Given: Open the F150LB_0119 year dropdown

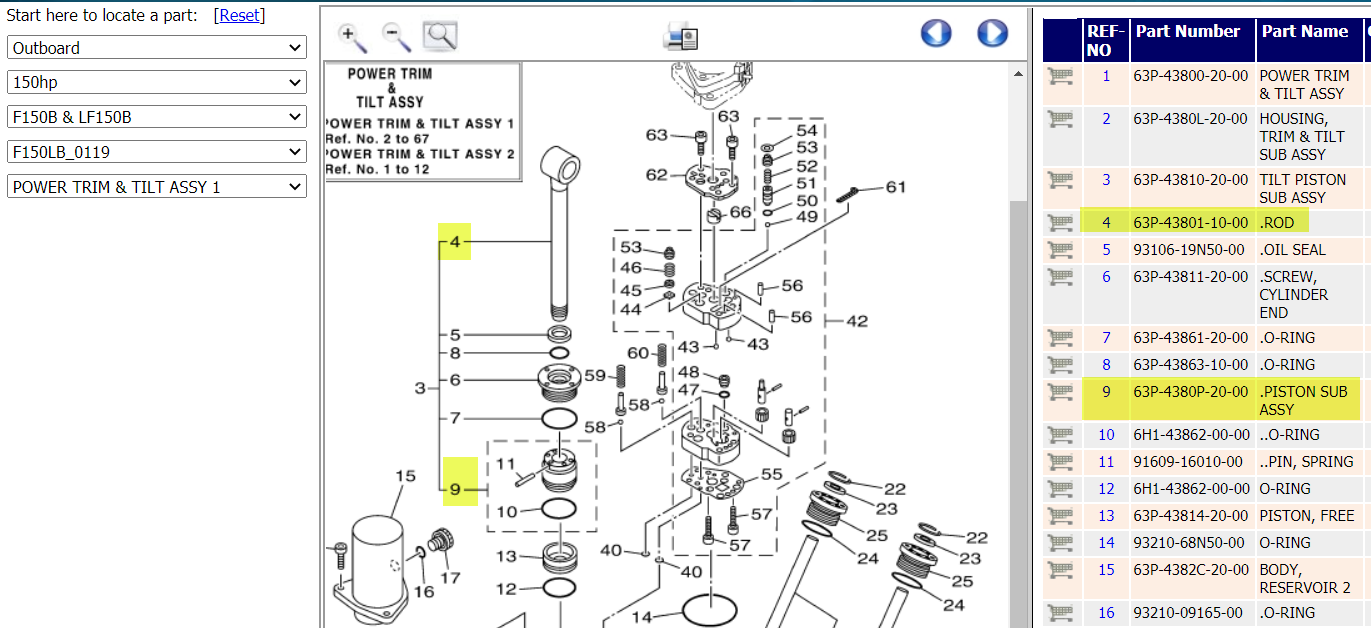Looking at the screenshot, I should pos(157,152).
